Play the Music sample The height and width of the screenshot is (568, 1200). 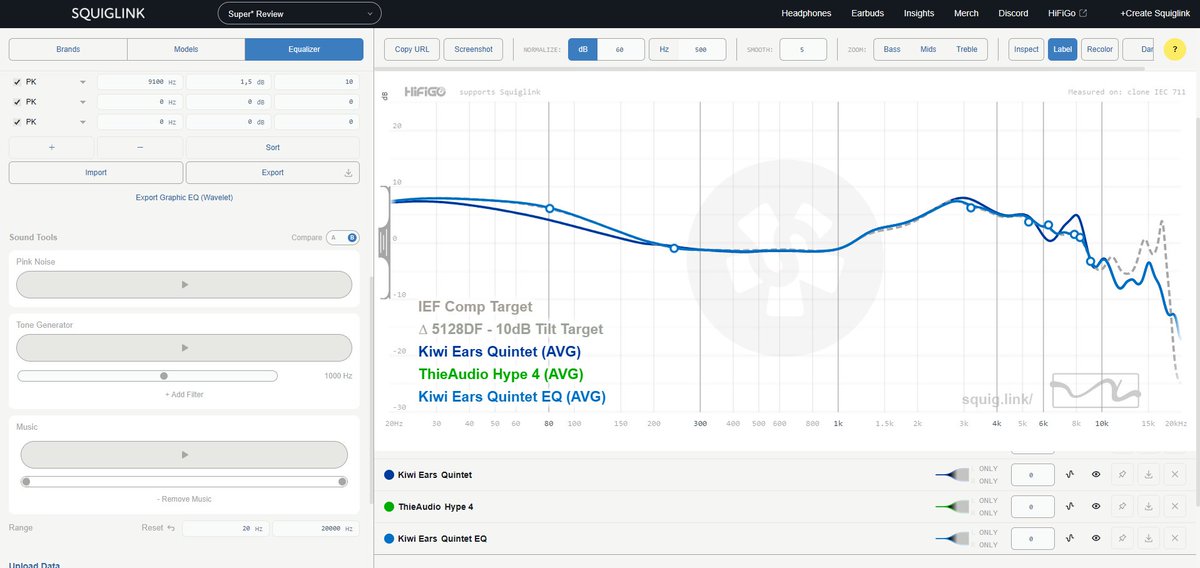click(184, 454)
